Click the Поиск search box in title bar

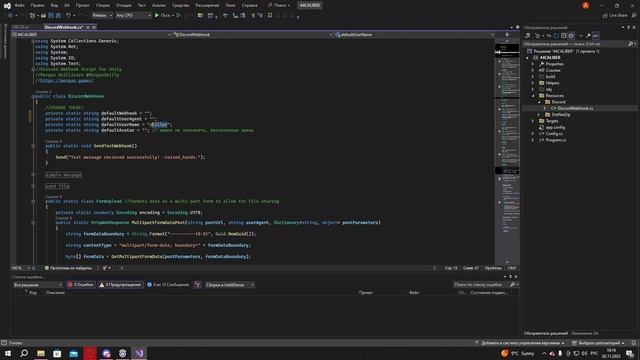click(279, 5)
